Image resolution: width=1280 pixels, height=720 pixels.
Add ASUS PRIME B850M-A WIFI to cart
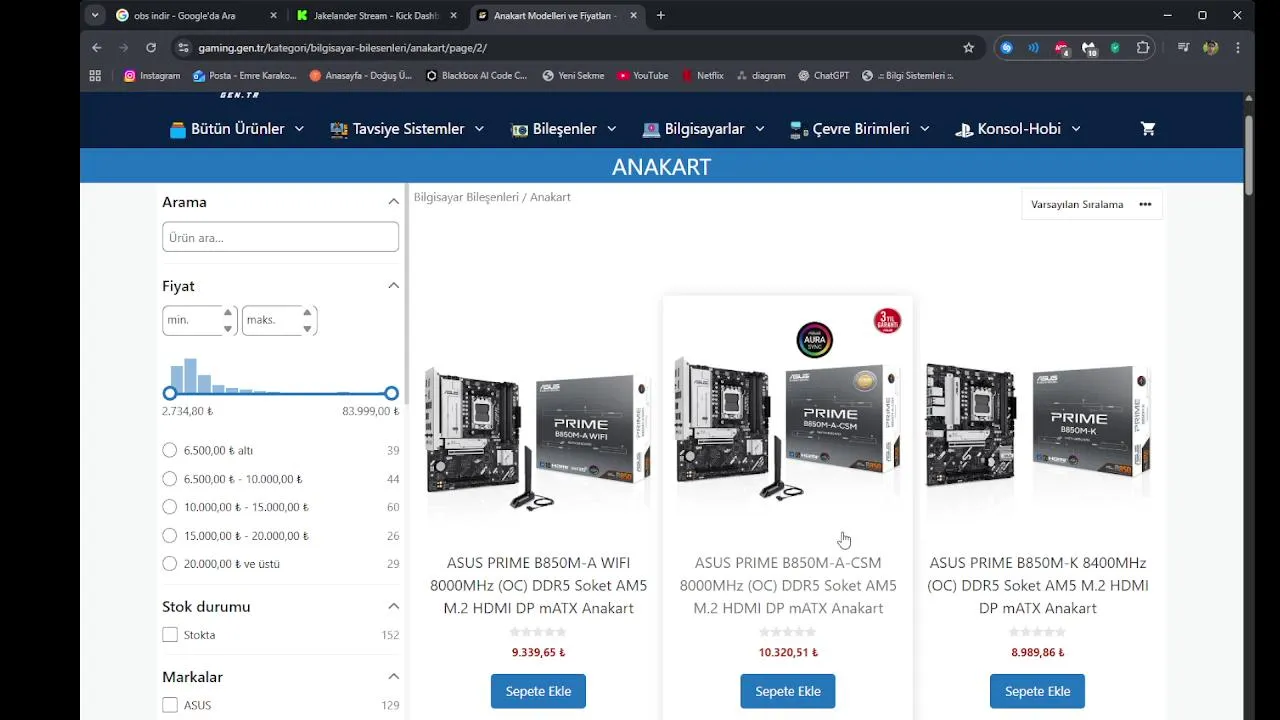(x=538, y=691)
